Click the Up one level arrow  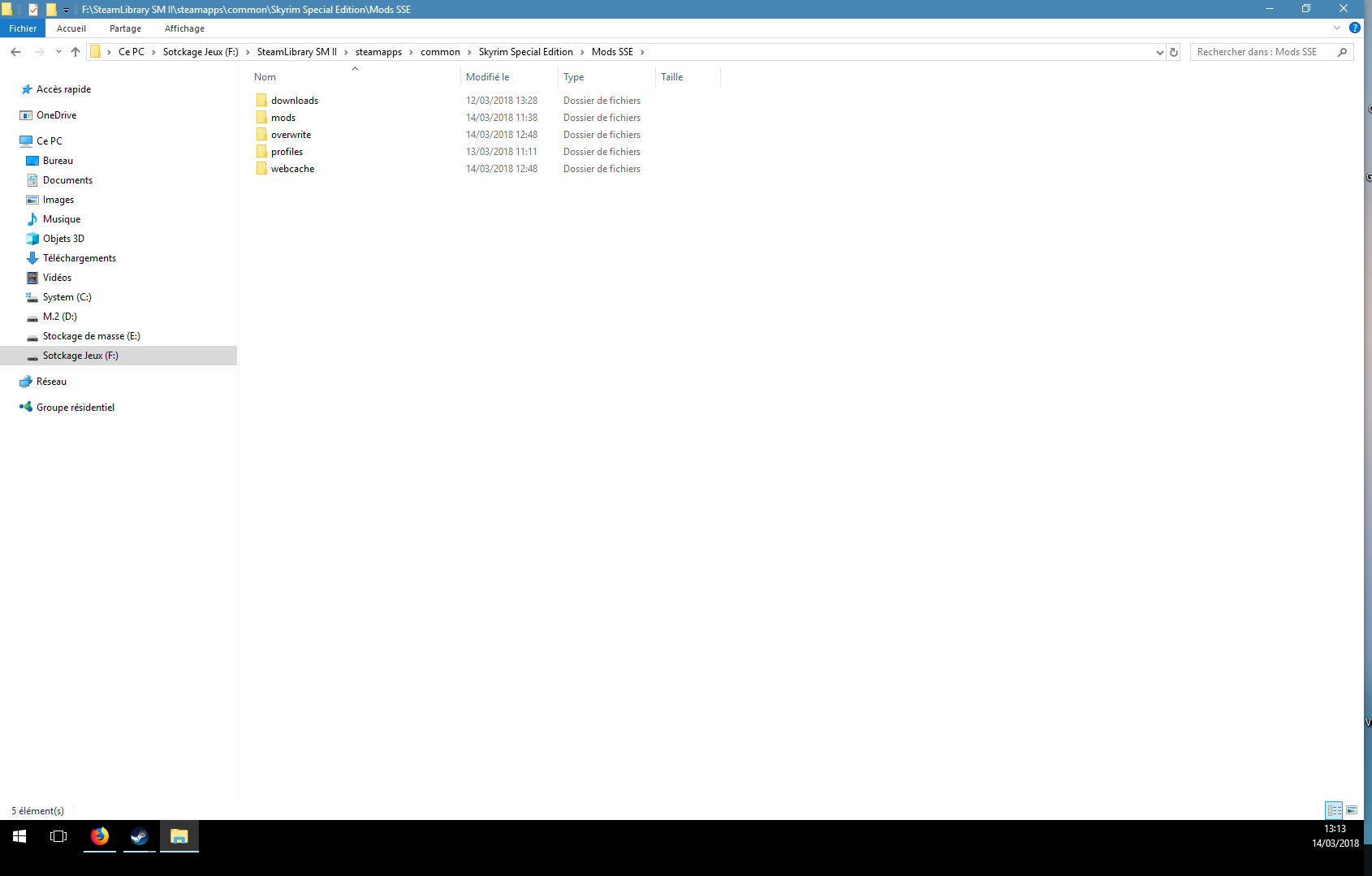pos(76,52)
